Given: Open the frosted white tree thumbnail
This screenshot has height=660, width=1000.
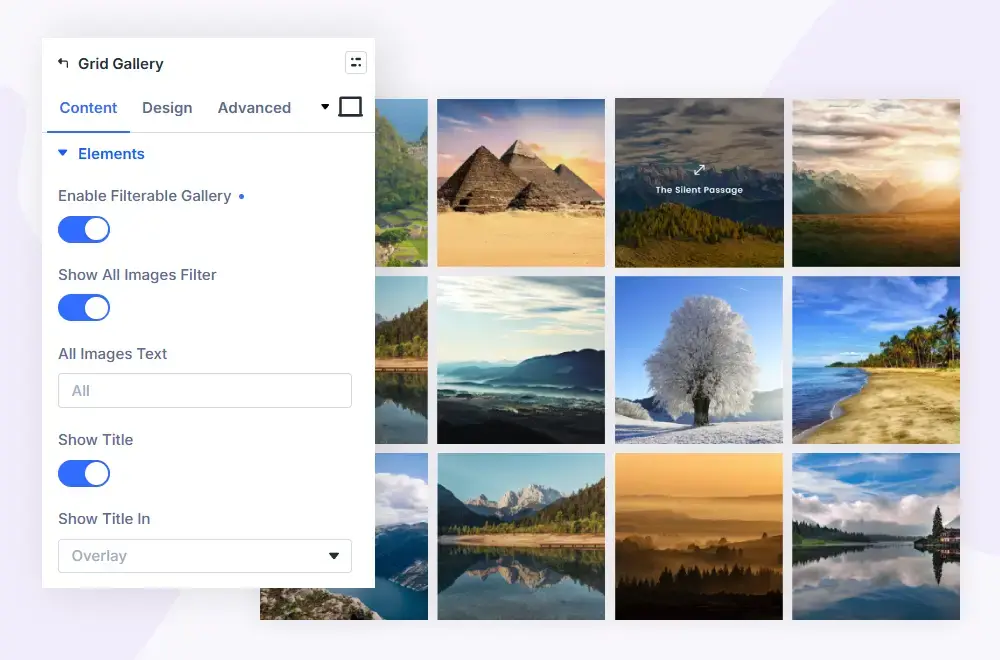Looking at the screenshot, I should tap(699, 360).
